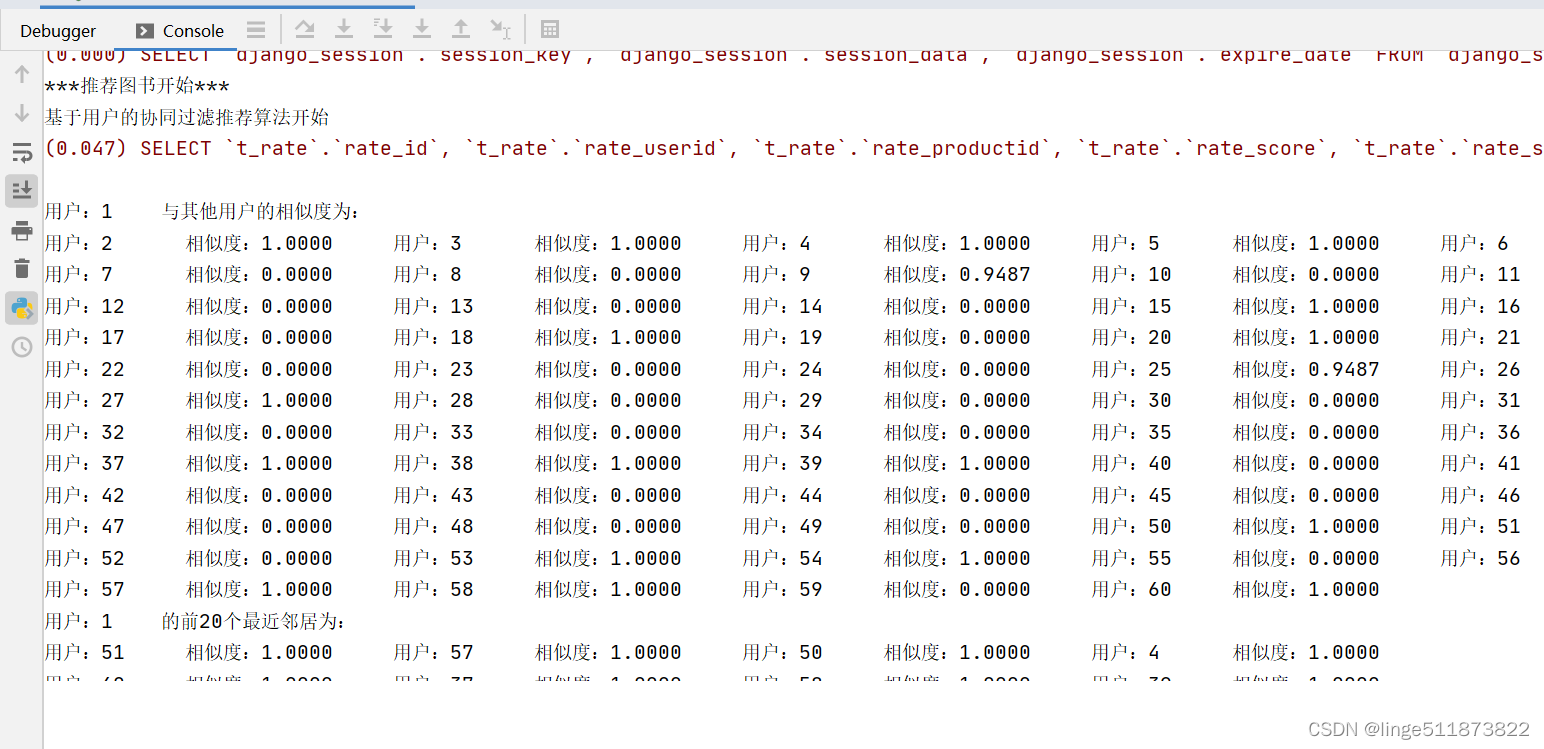Clear console with the trash icon
Image resolution: width=1544 pixels, height=749 pixels.
click(x=22, y=268)
